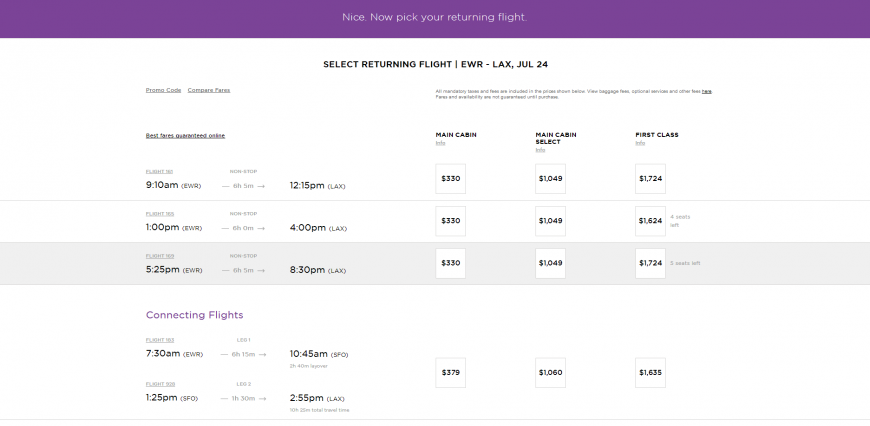Click the 8:30pm (LAX) arrival time
Image resolution: width=870 pixels, height=426 pixels.
click(x=318, y=270)
